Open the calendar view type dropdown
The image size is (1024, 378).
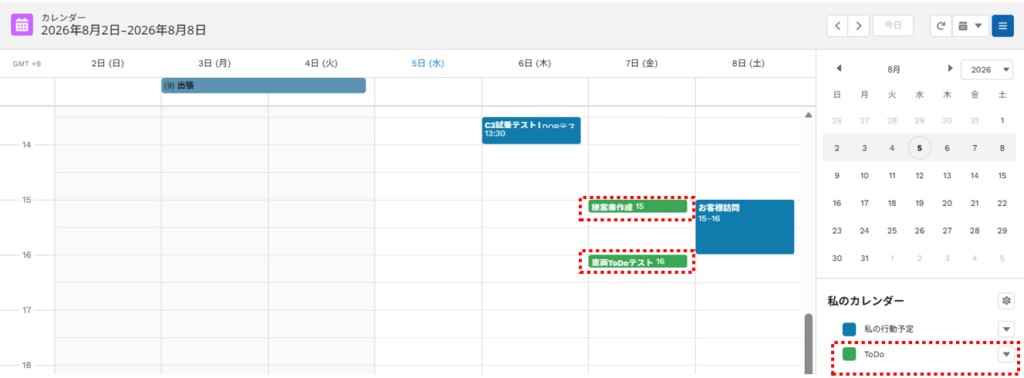pos(970,26)
